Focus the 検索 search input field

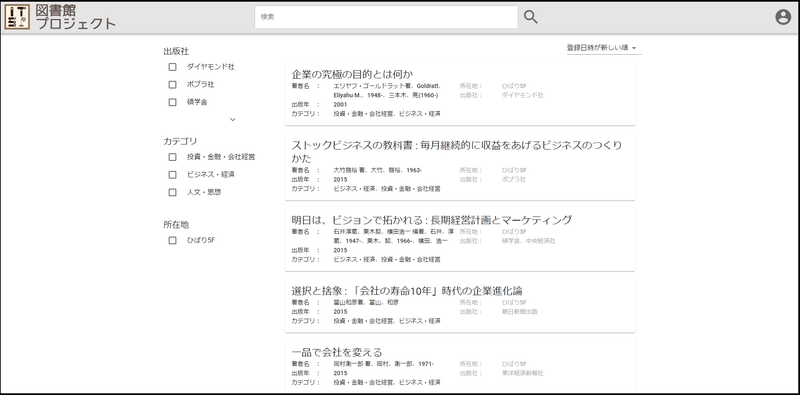coord(386,17)
